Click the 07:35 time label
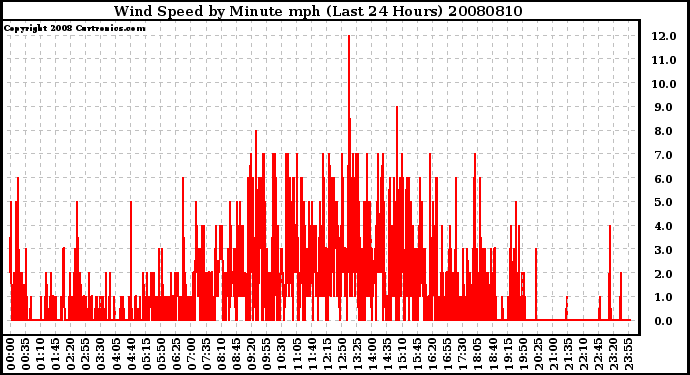The width and height of the screenshot is (690, 375). tap(206, 354)
